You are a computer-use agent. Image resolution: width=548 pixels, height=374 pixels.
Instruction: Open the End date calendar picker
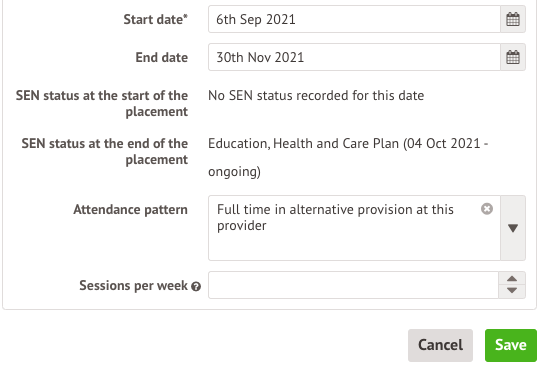(513, 57)
